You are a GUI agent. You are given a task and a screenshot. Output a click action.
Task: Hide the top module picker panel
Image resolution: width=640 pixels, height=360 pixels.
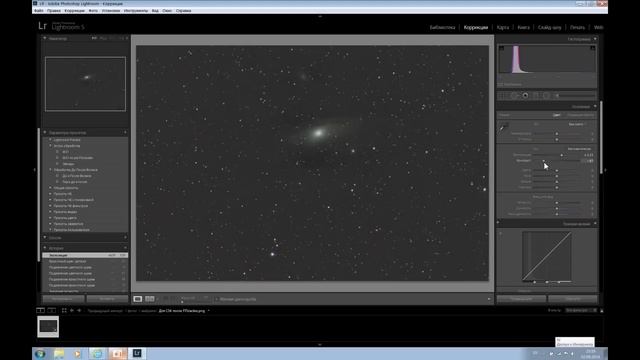click(320, 17)
